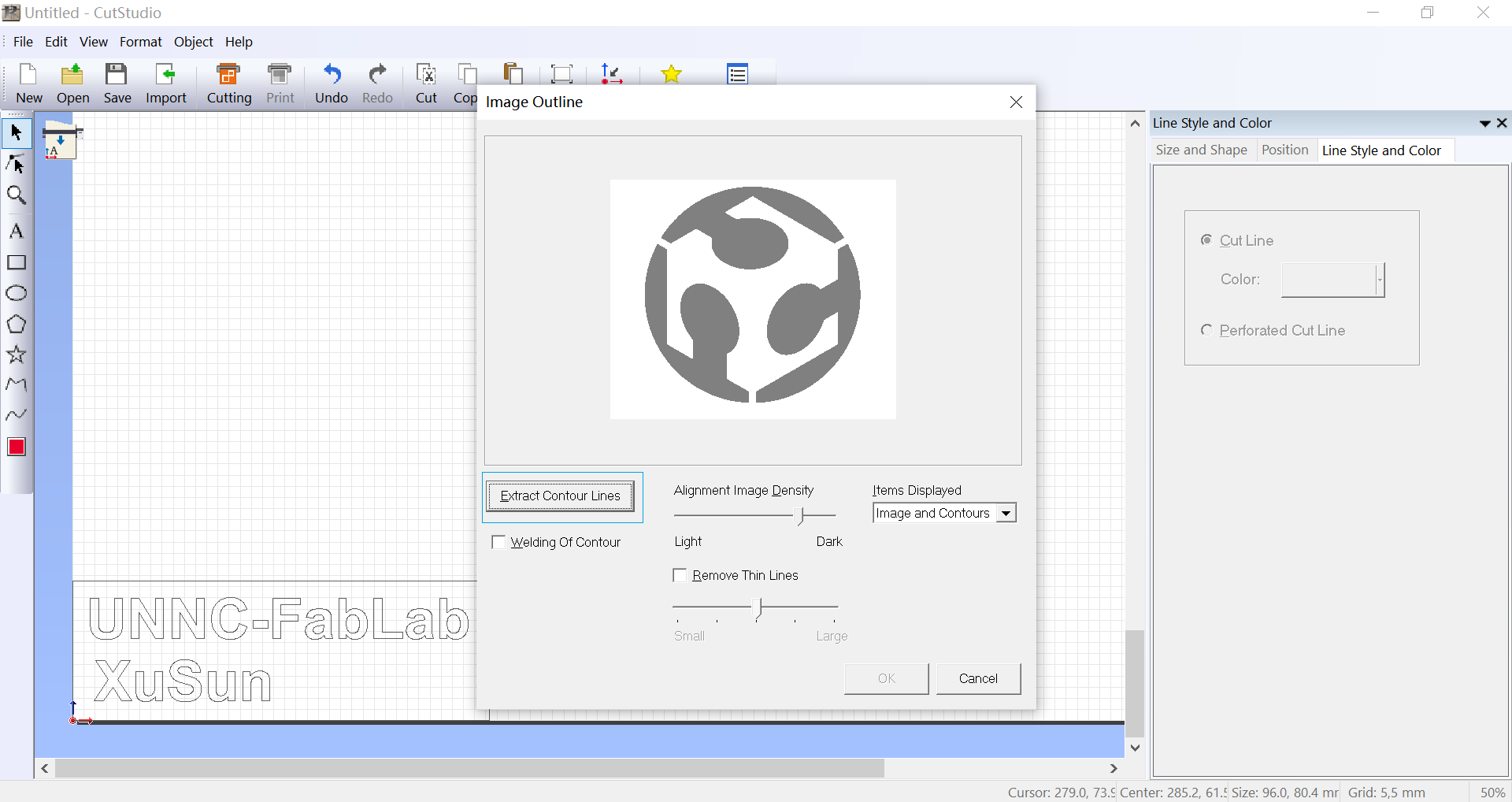Select the node edit tool
The width and height of the screenshot is (1512, 802).
[17, 164]
